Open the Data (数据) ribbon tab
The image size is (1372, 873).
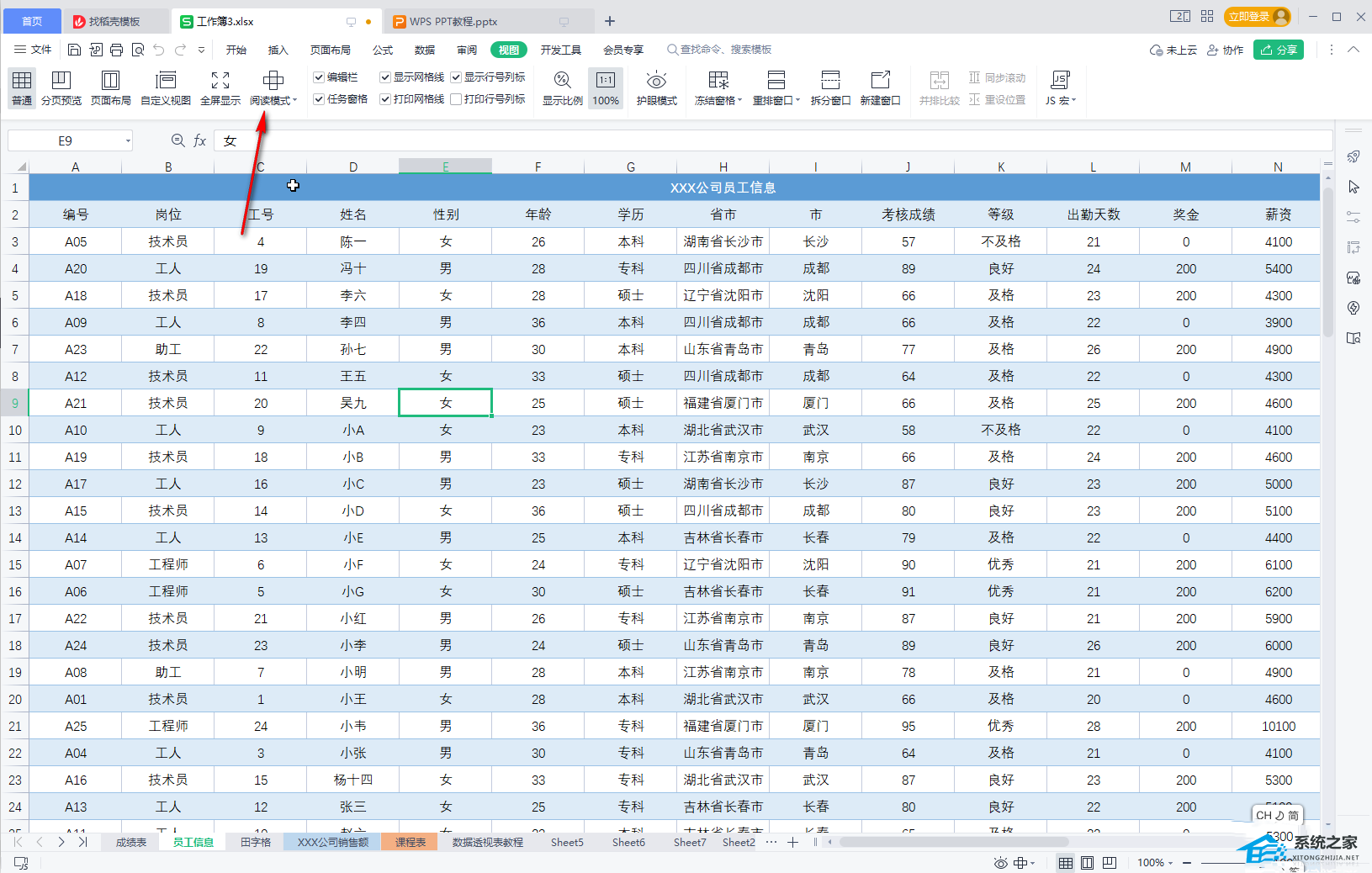(425, 50)
